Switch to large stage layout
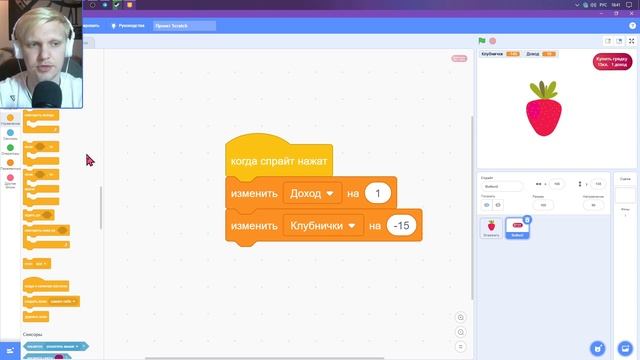 [619, 41]
